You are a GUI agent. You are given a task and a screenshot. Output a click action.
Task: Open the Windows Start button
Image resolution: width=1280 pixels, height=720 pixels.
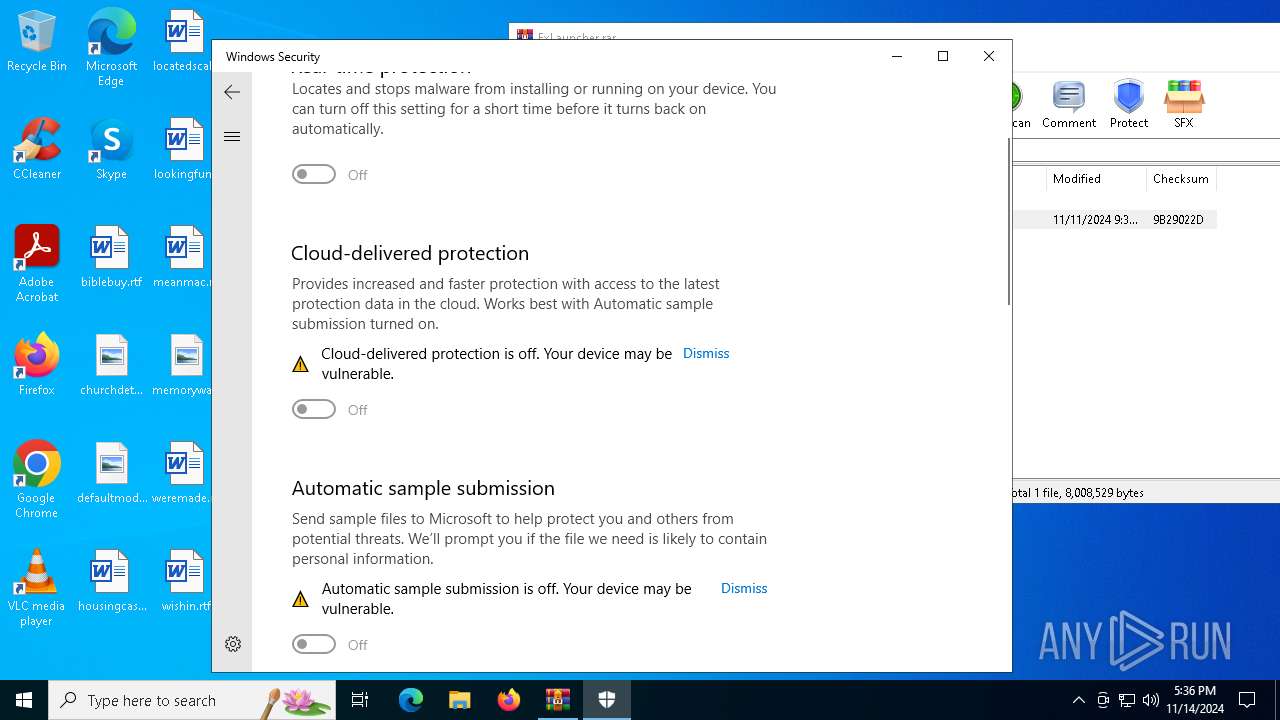coord(24,700)
